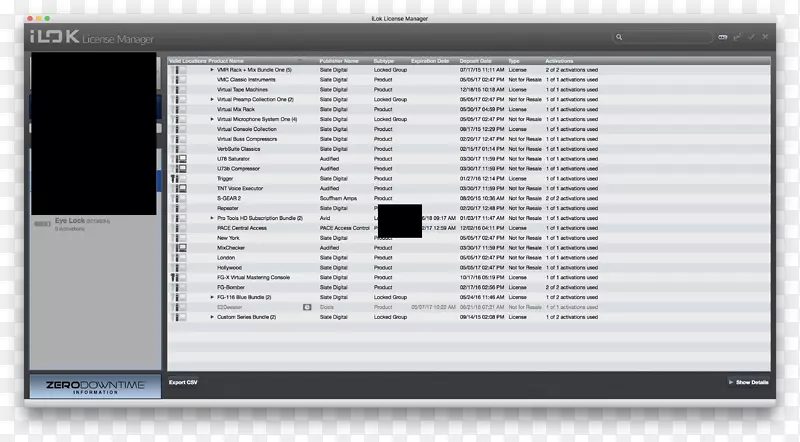
Task: Click the Eye Lock iLok device icon
Action: coord(42,224)
